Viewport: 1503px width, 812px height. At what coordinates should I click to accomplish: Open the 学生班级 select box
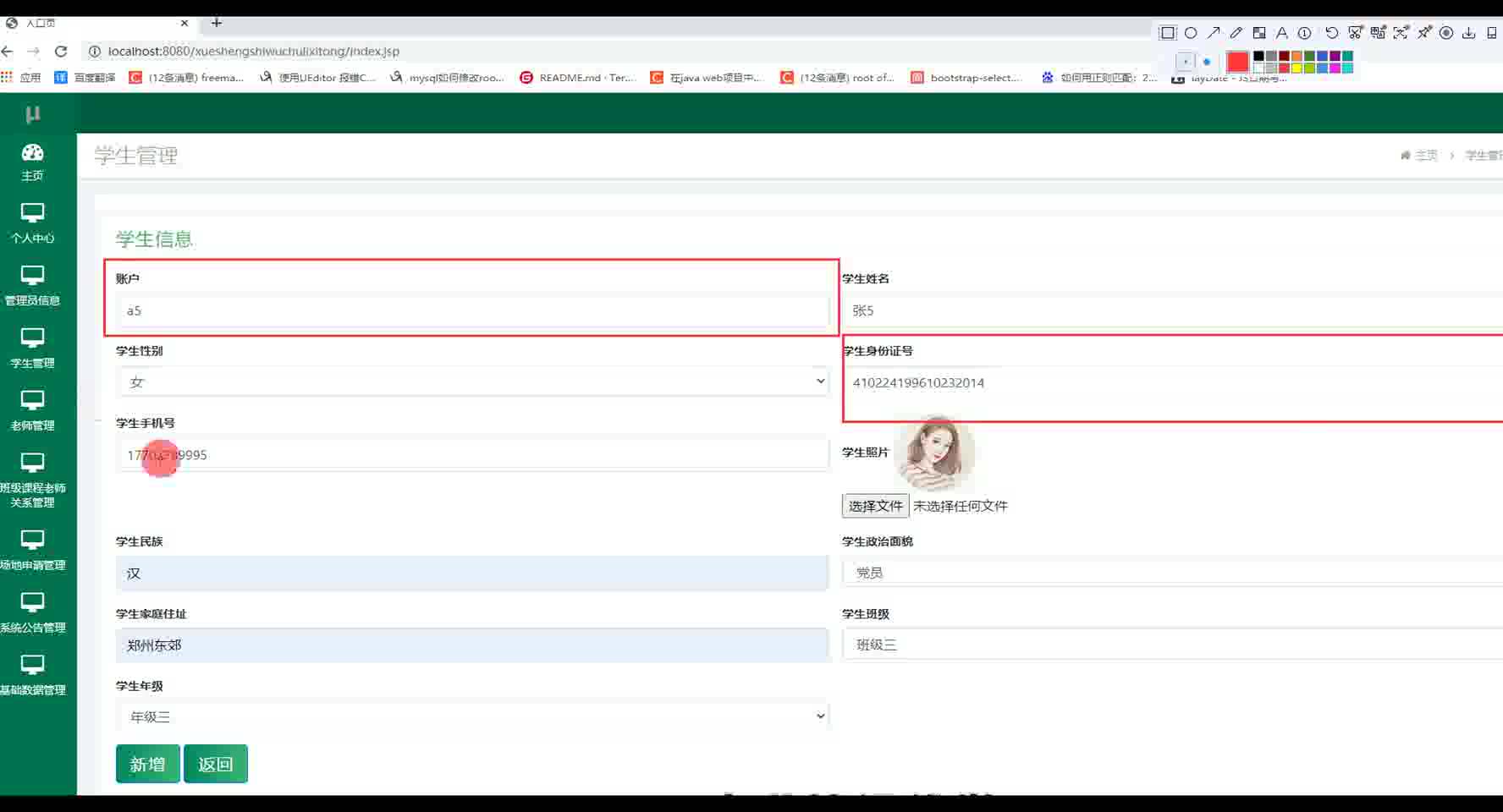[1172, 645]
